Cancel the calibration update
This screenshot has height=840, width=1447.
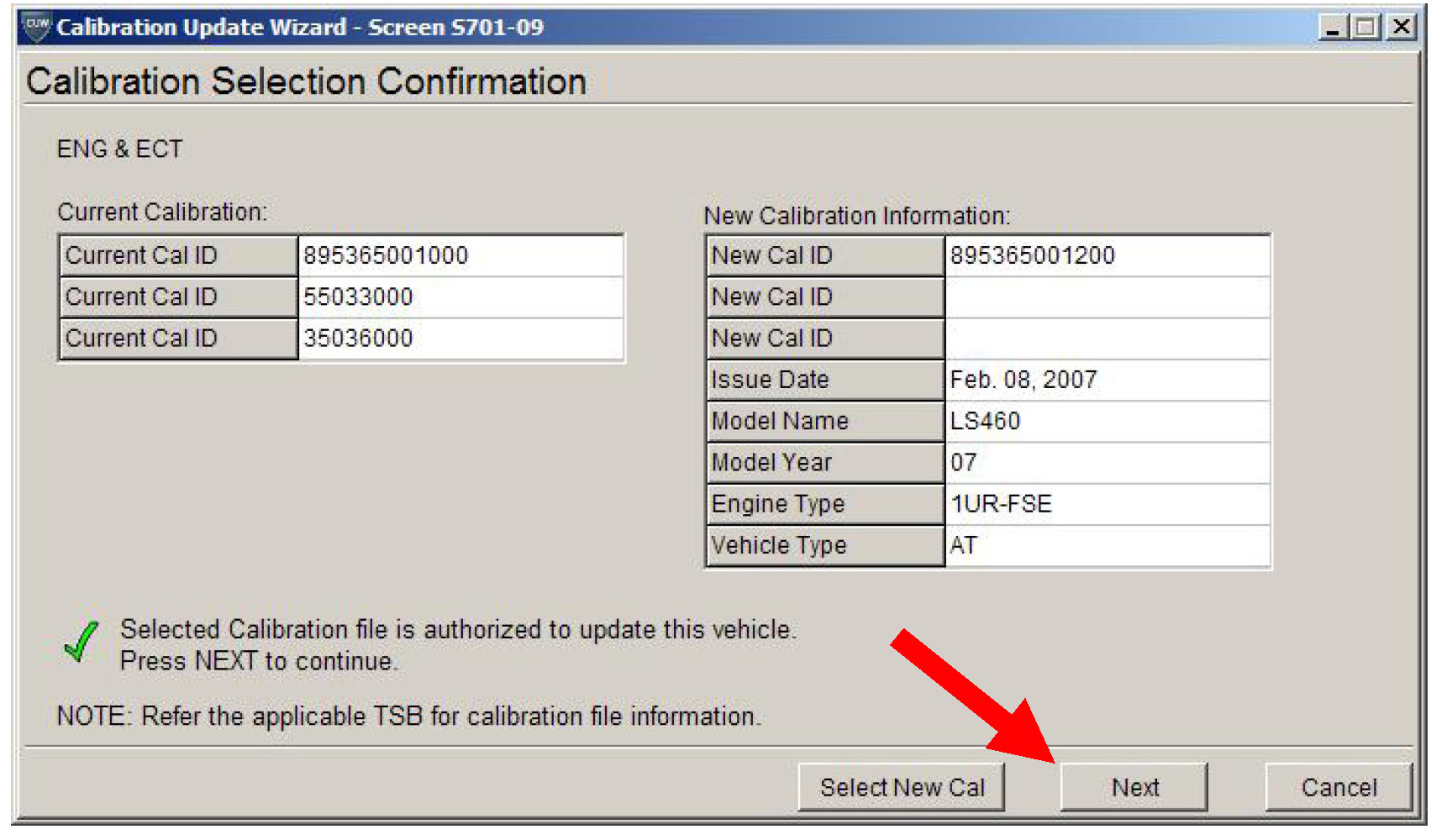[x=1338, y=787]
